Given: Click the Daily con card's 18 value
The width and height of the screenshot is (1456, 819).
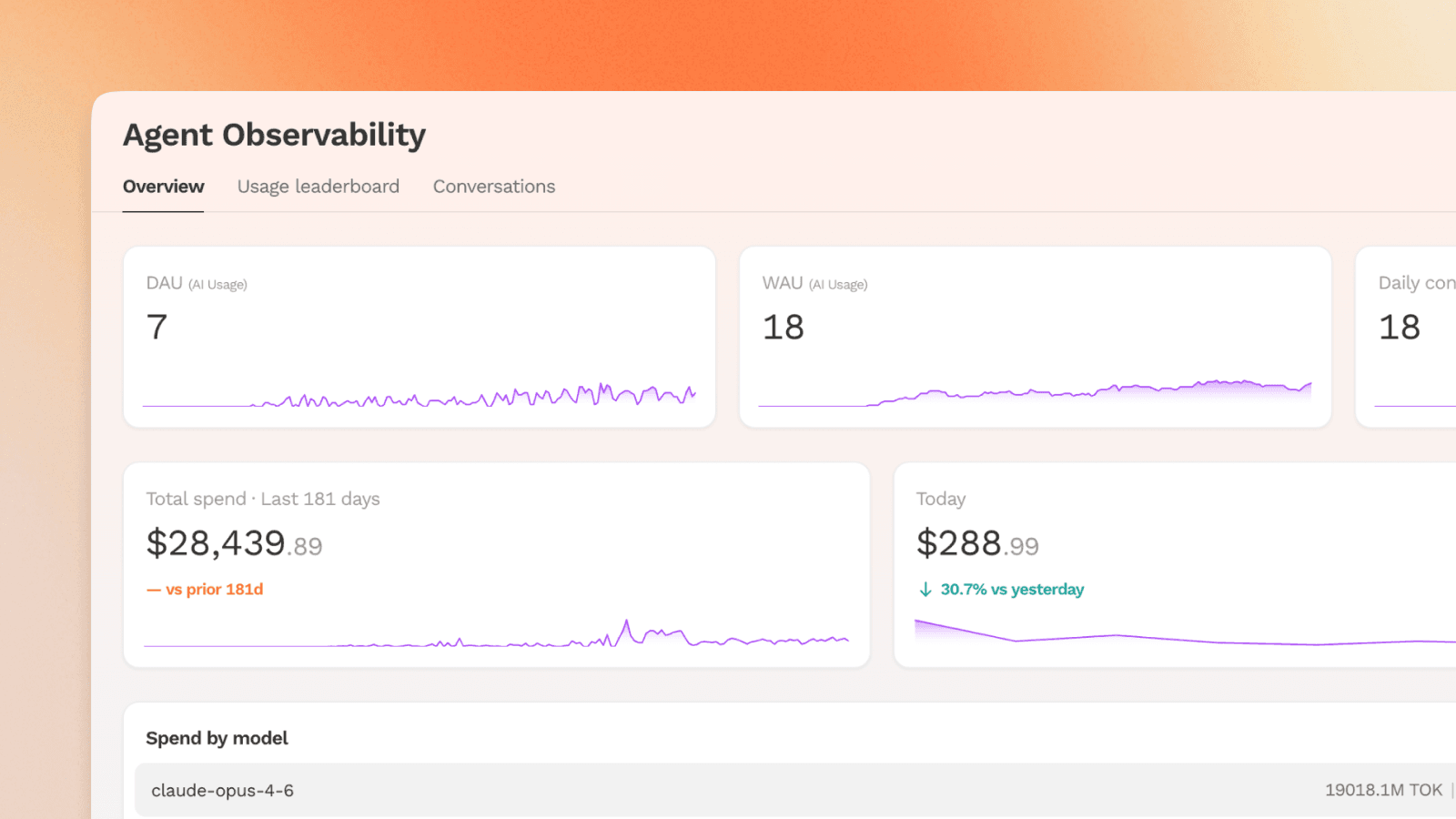Looking at the screenshot, I should tap(1400, 327).
